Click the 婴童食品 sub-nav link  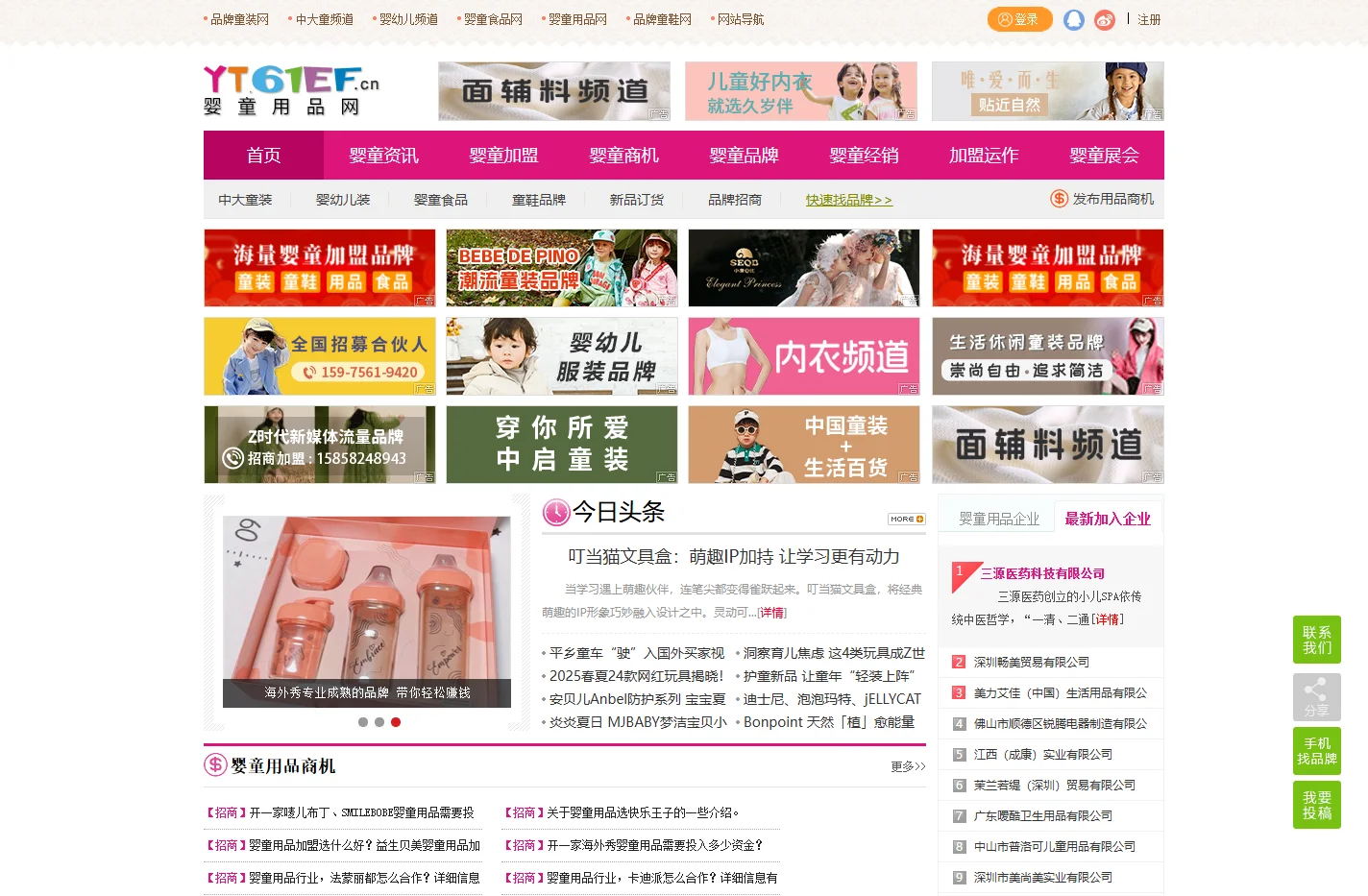tap(441, 200)
